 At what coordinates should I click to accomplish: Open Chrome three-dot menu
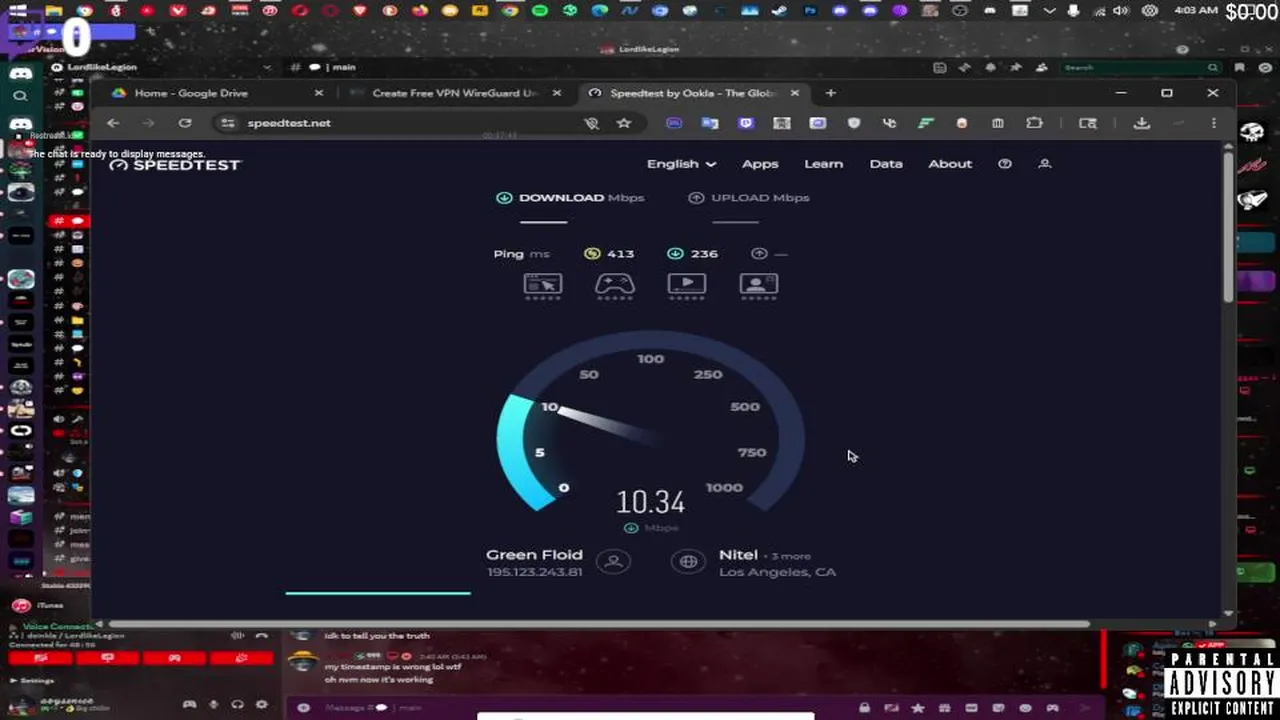[1213, 123]
